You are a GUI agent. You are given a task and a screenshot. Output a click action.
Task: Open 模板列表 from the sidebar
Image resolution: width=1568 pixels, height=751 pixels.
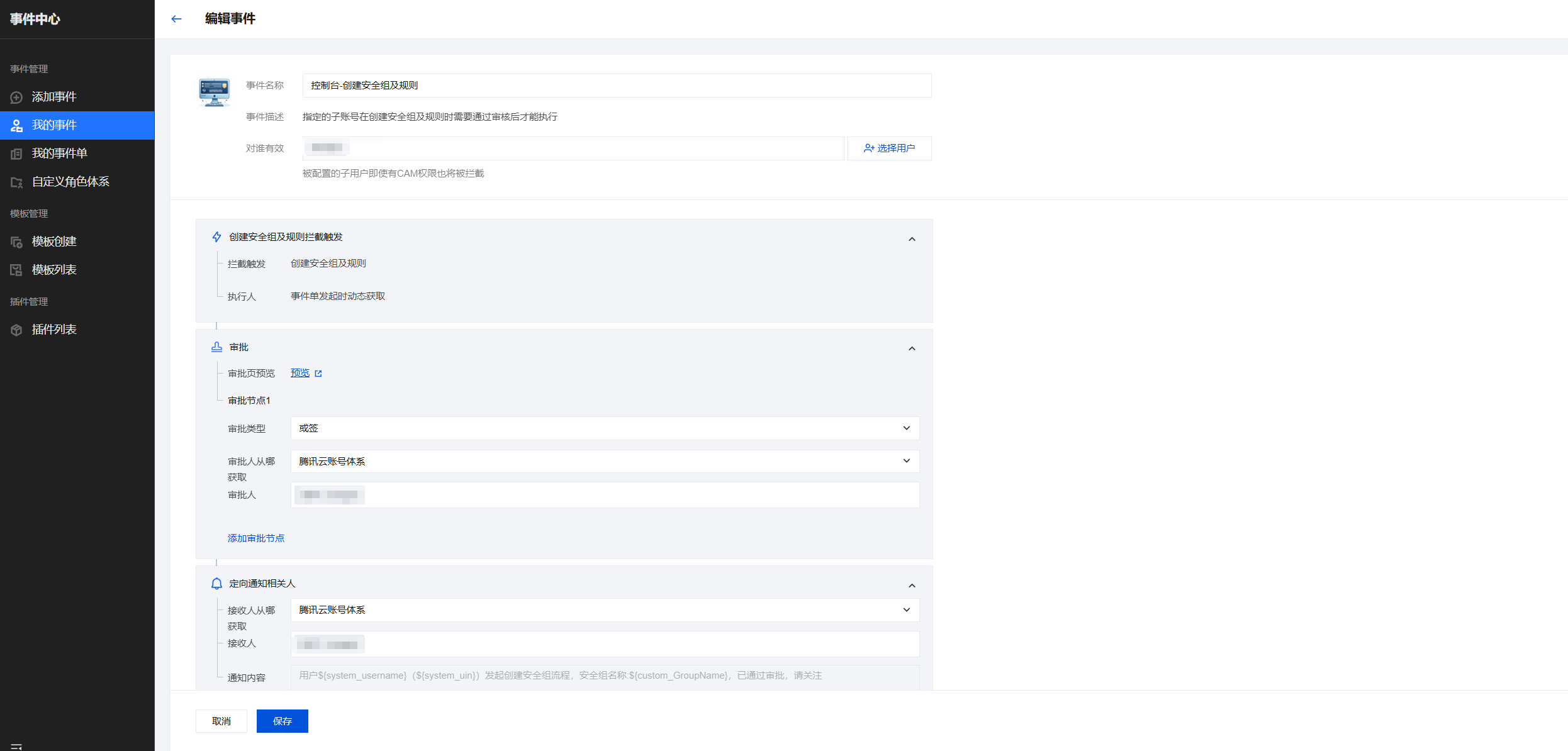click(54, 270)
